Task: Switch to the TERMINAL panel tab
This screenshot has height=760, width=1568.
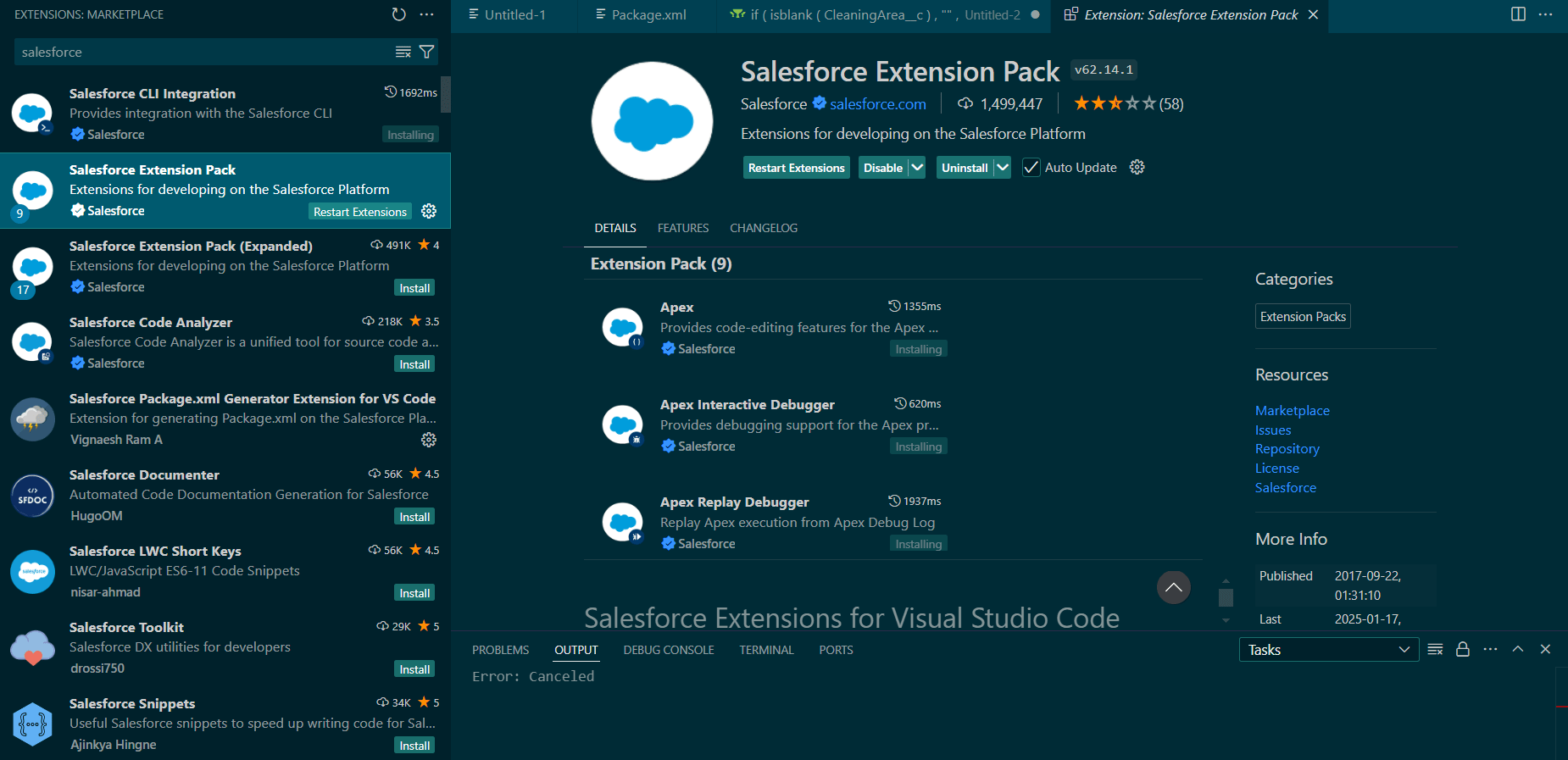Action: (766, 650)
